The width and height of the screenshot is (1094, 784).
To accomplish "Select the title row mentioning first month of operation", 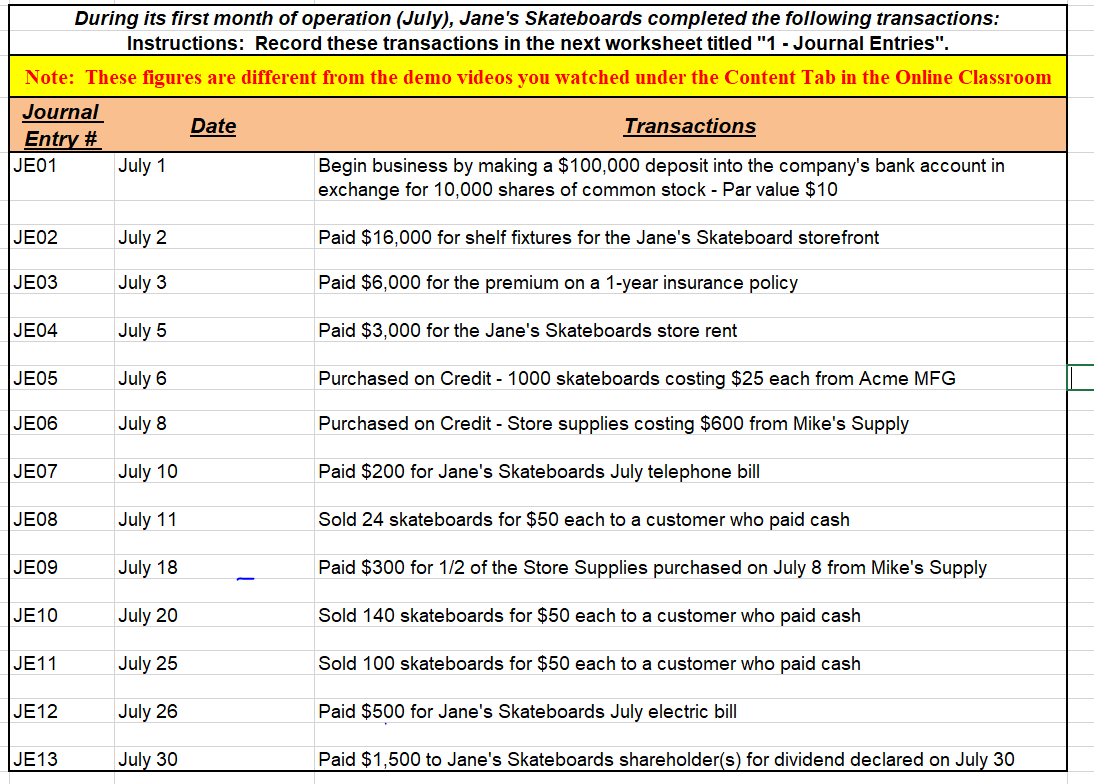I will (x=540, y=17).
